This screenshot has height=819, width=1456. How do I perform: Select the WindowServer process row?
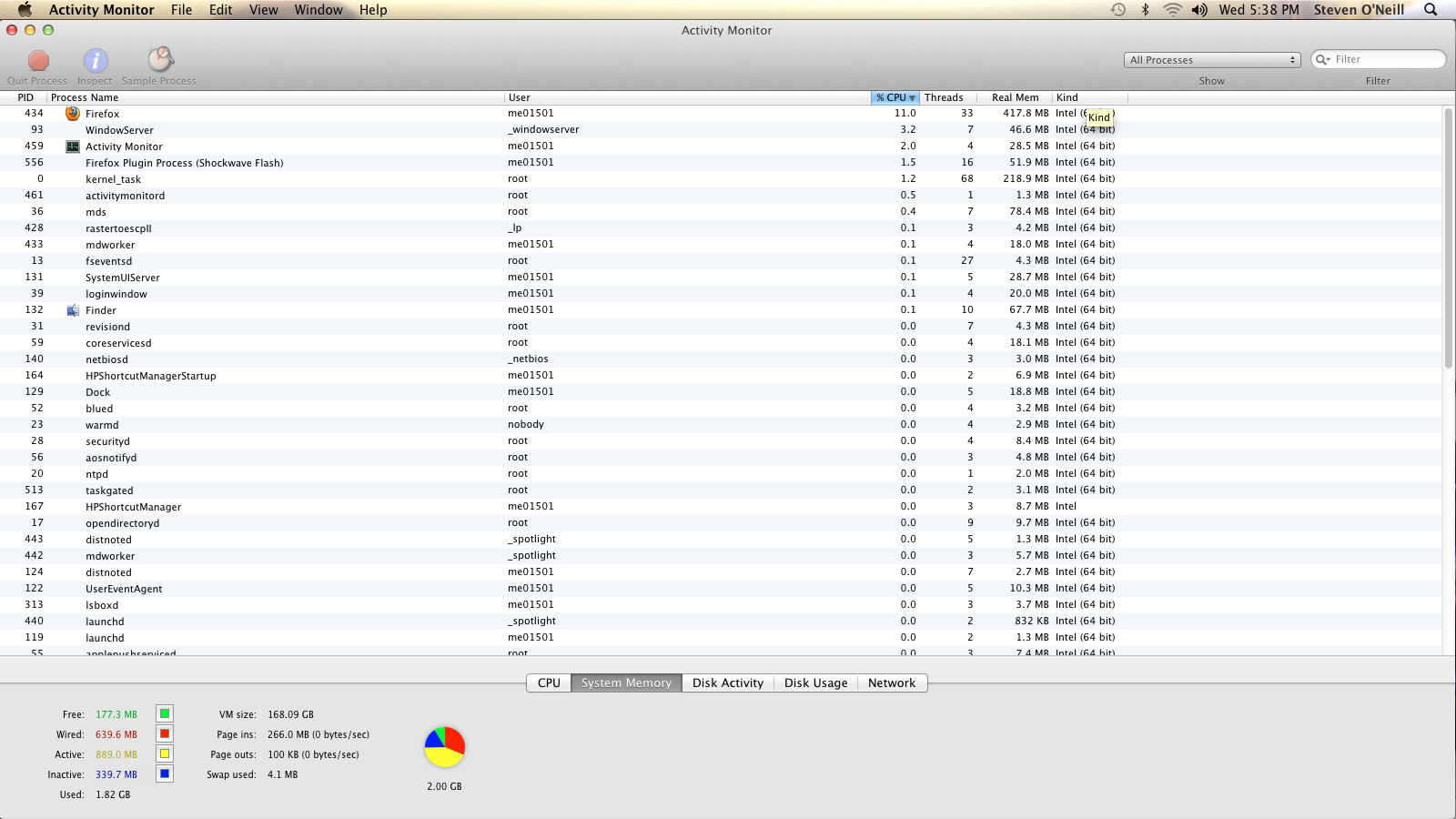pyautogui.click(x=721, y=130)
